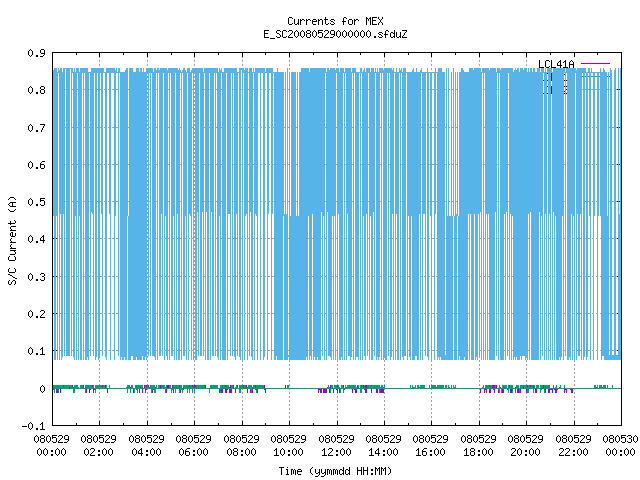Image resolution: width=640 pixels, height=480 pixels.
Task: Click the 0.9 y-axis tick label
Action: click(36, 53)
